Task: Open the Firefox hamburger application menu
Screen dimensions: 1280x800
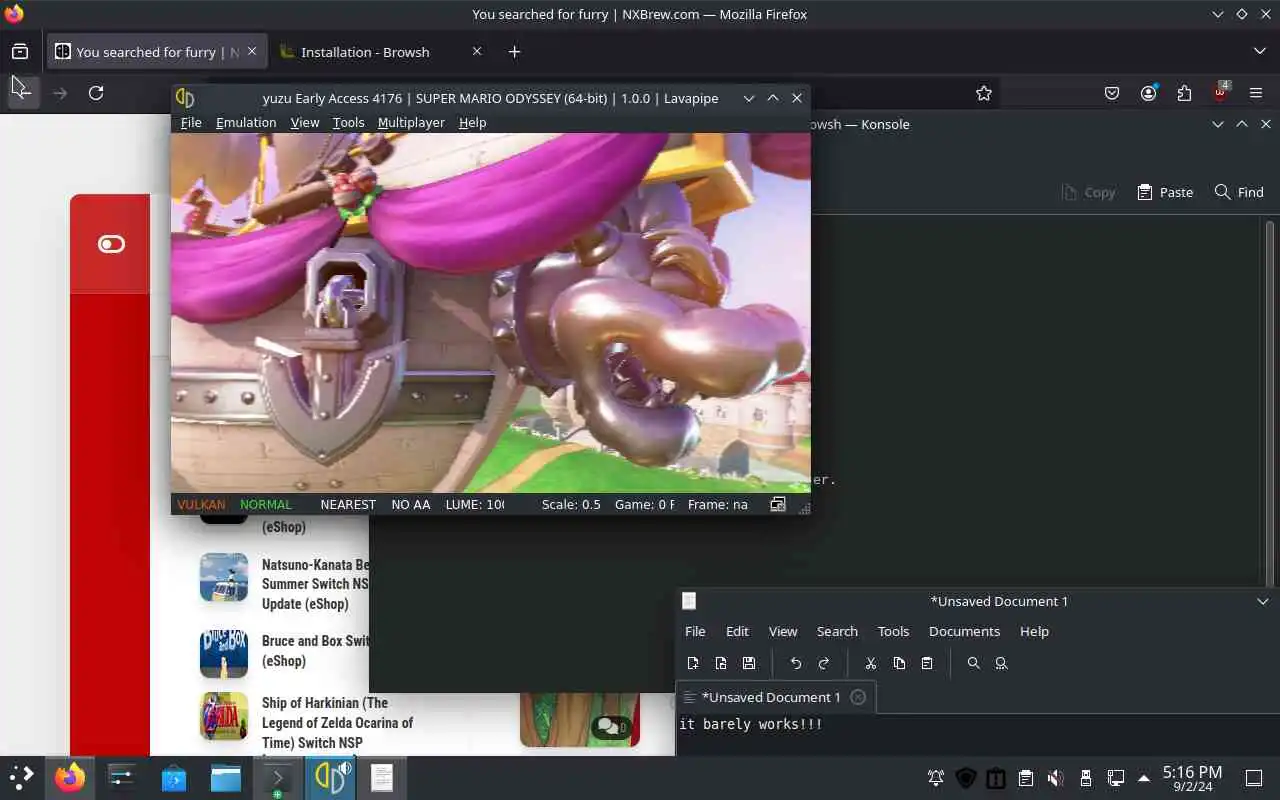Action: (x=1257, y=93)
